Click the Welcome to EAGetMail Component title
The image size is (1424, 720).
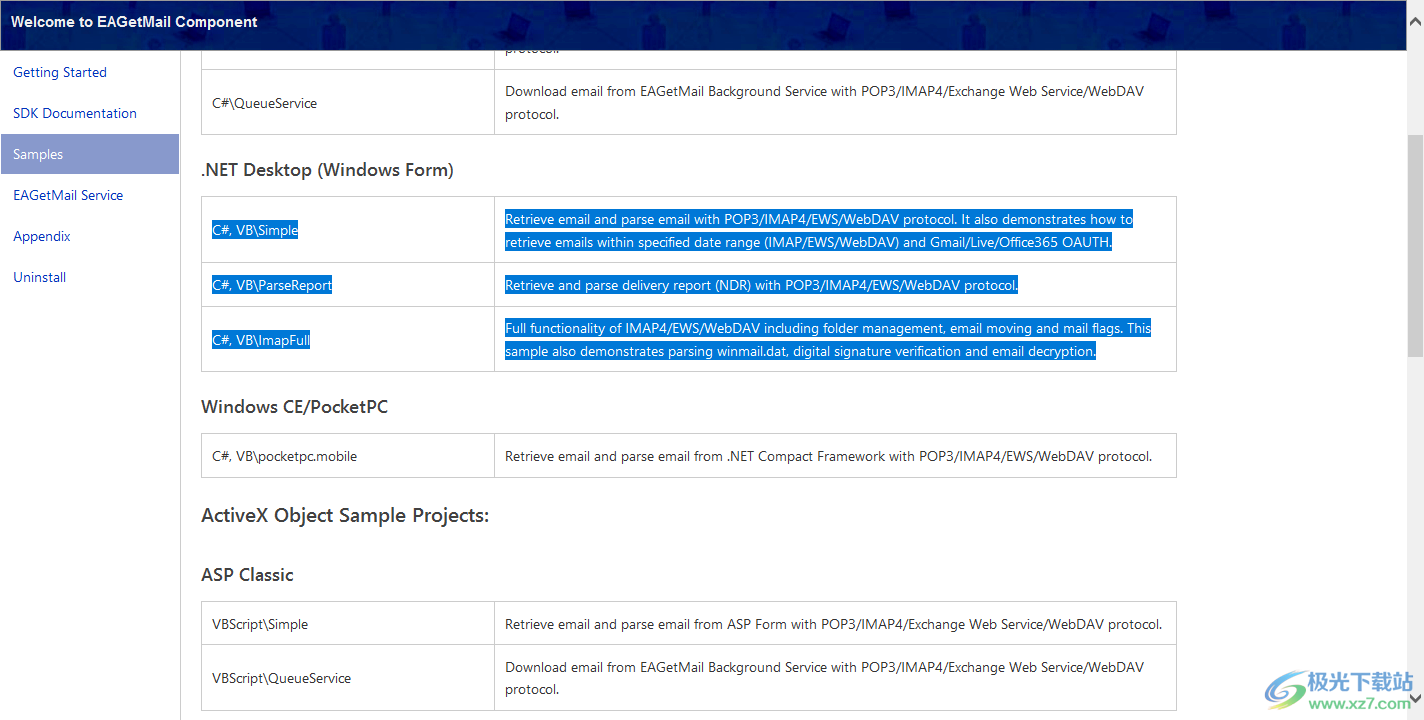tap(134, 22)
